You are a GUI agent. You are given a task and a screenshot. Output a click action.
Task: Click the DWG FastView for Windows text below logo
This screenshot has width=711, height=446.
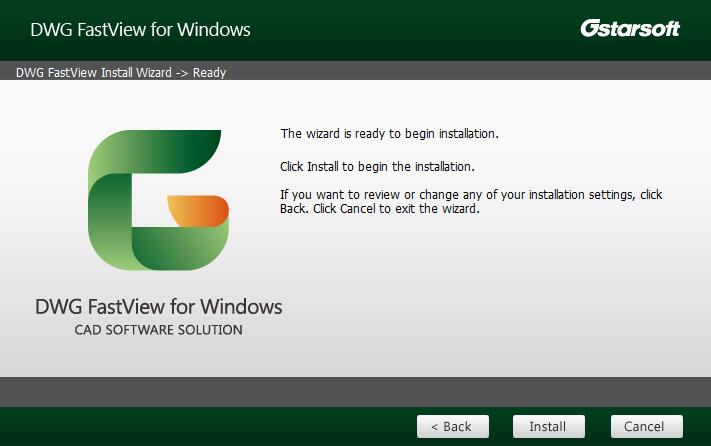tap(159, 306)
